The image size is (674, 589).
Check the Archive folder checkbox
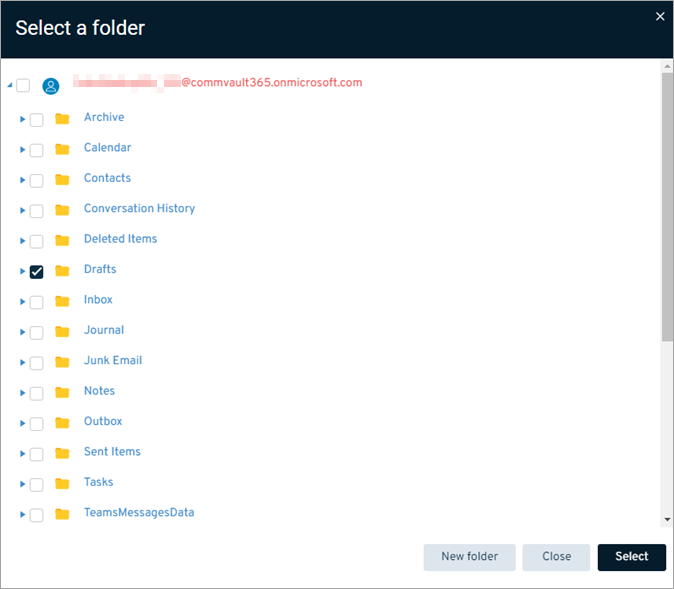tap(37, 120)
